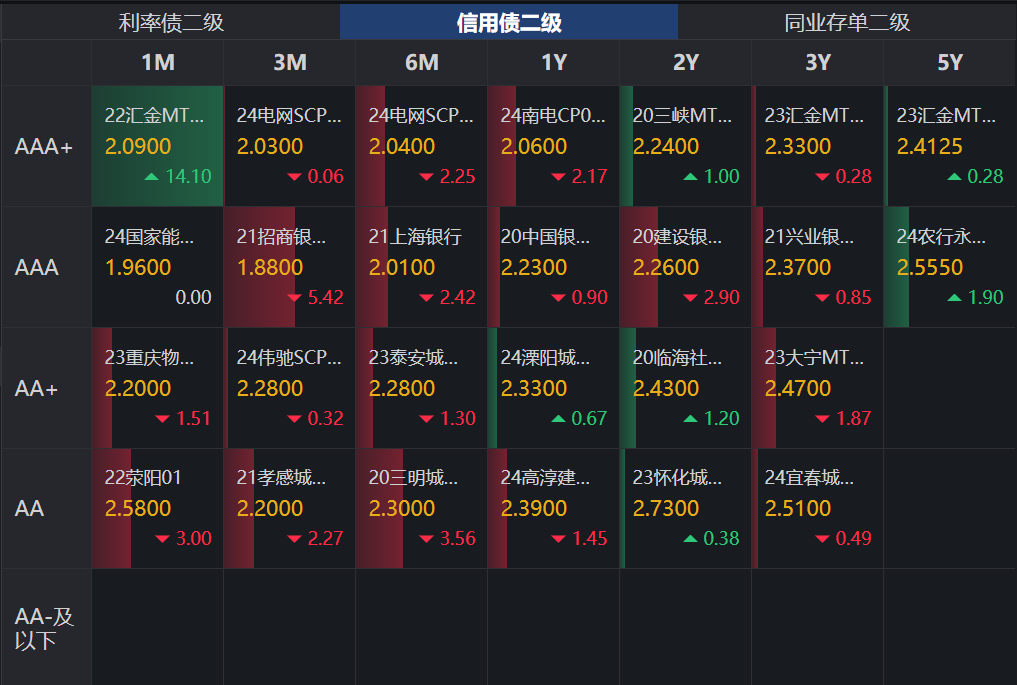Open the 24农行永 bond quote
The width and height of the screenshot is (1017, 685).
pyautogui.click(x=950, y=267)
